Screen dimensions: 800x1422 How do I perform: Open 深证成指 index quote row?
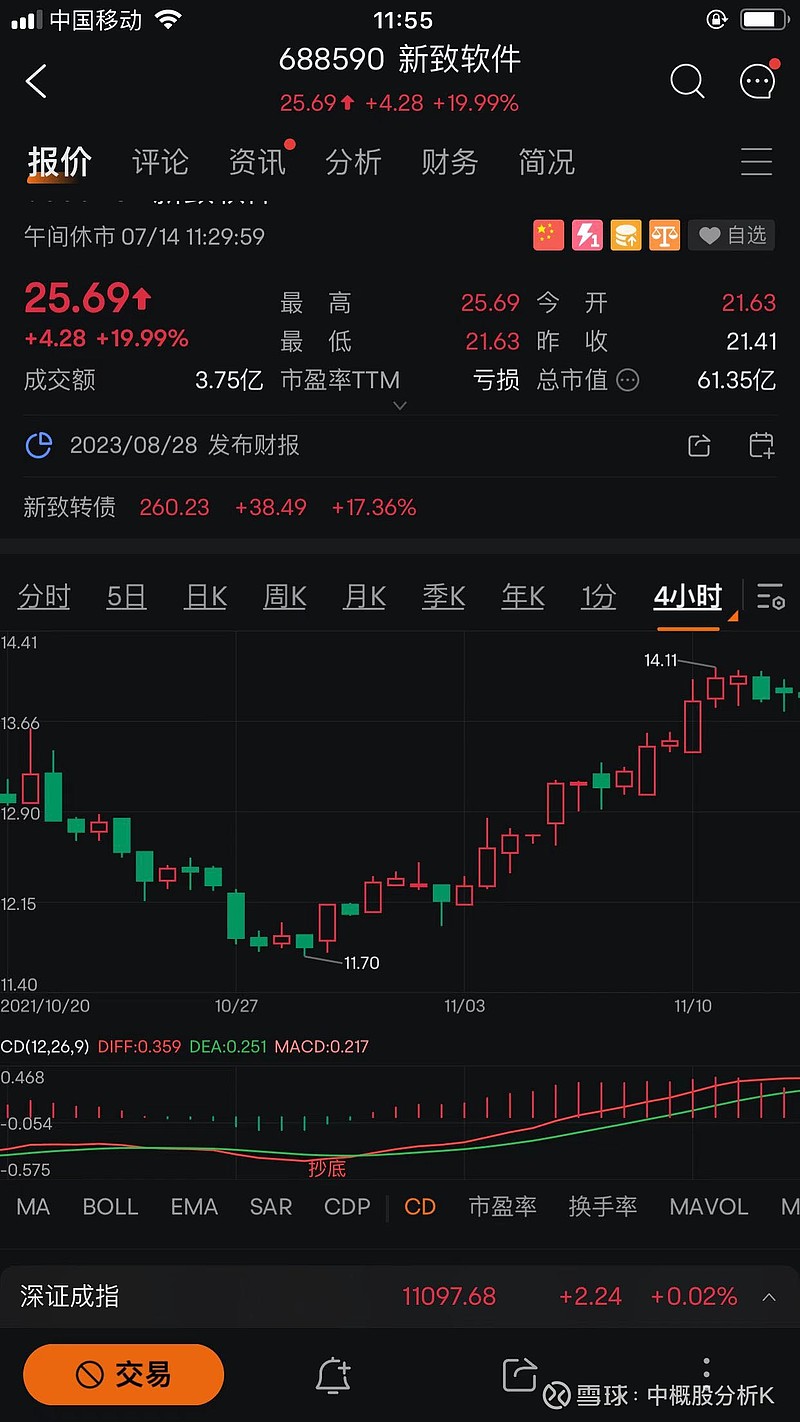click(x=400, y=1297)
